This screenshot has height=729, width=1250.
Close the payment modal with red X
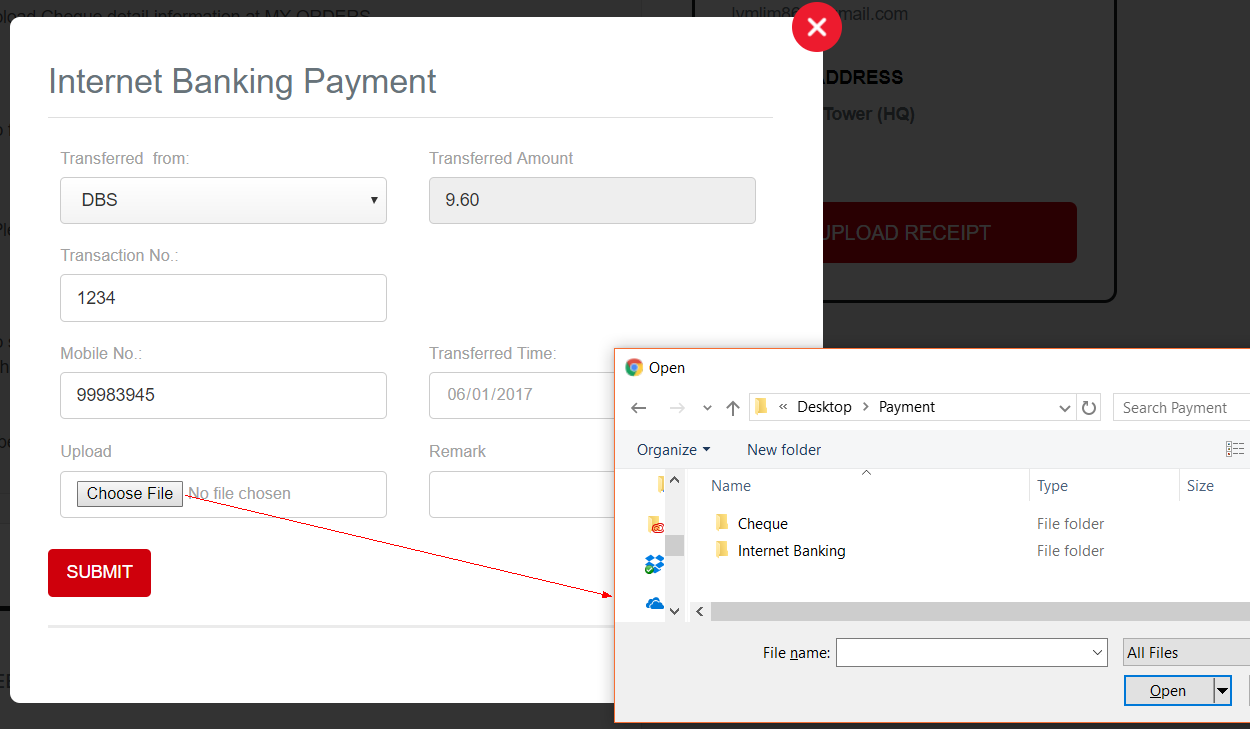[816, 27]
